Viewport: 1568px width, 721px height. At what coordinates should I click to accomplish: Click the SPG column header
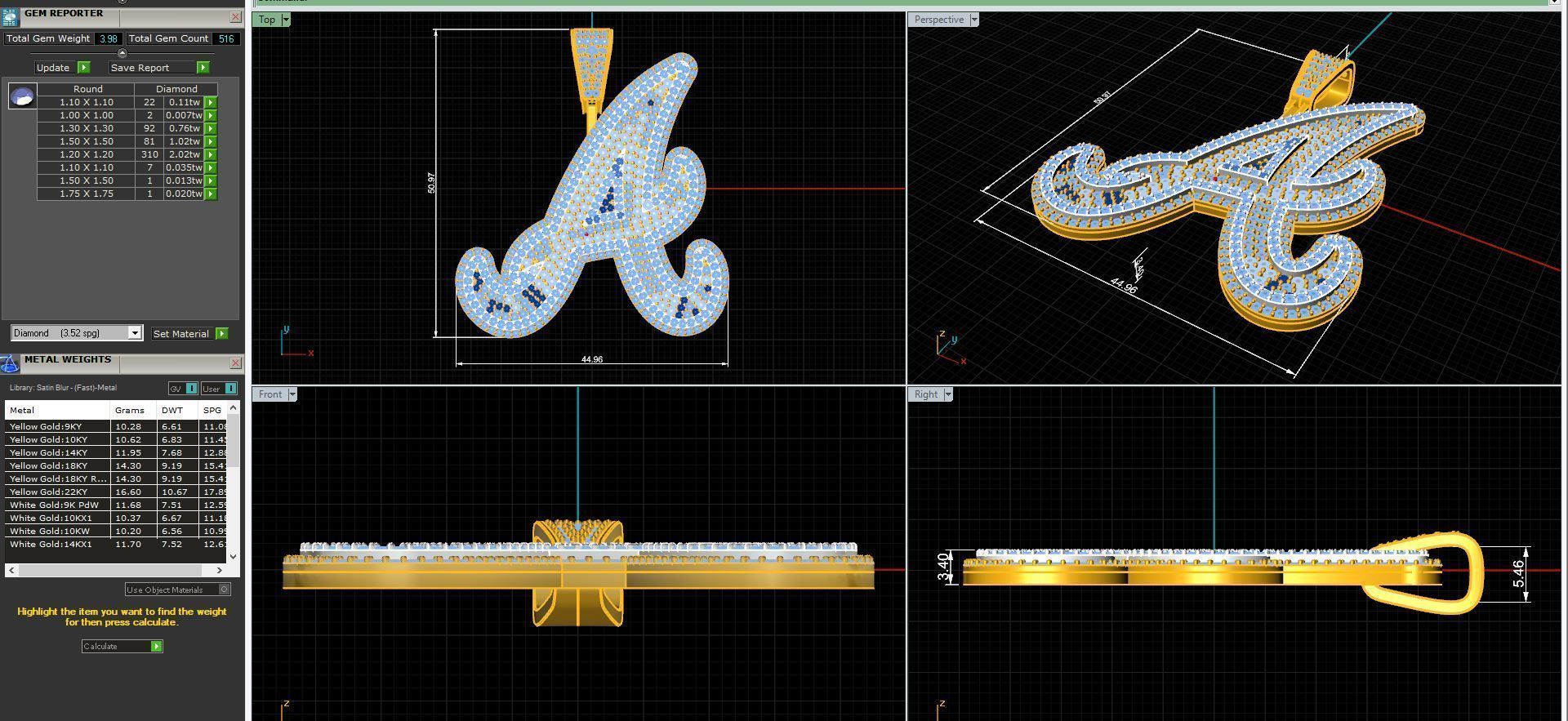click(212, 410)
